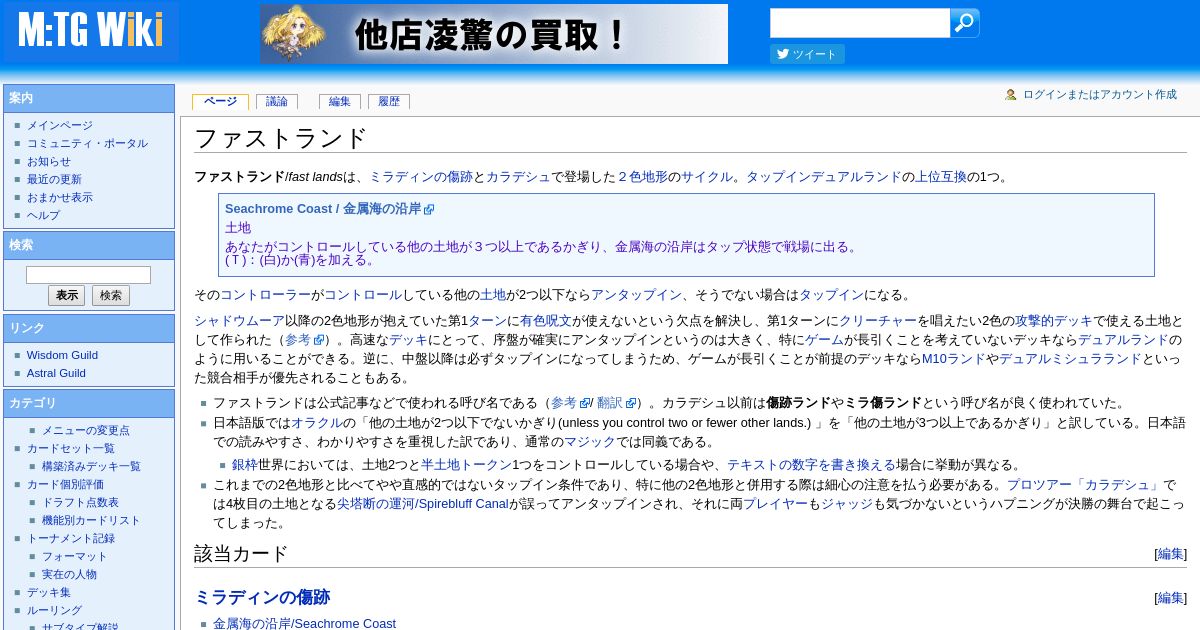Open the 編集 tab
The image size is (1200, 630).
(x=340, y=102)
